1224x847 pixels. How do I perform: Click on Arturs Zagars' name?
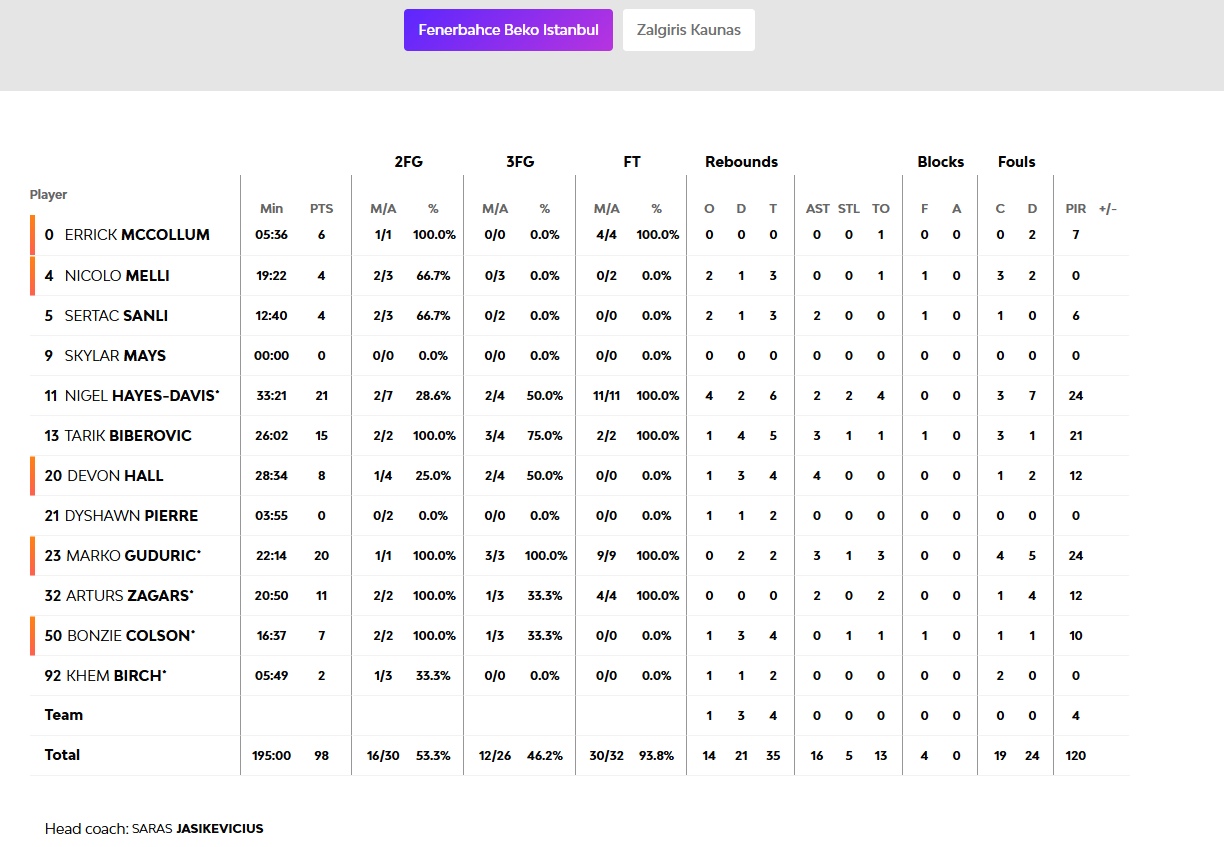pos(129,595)
